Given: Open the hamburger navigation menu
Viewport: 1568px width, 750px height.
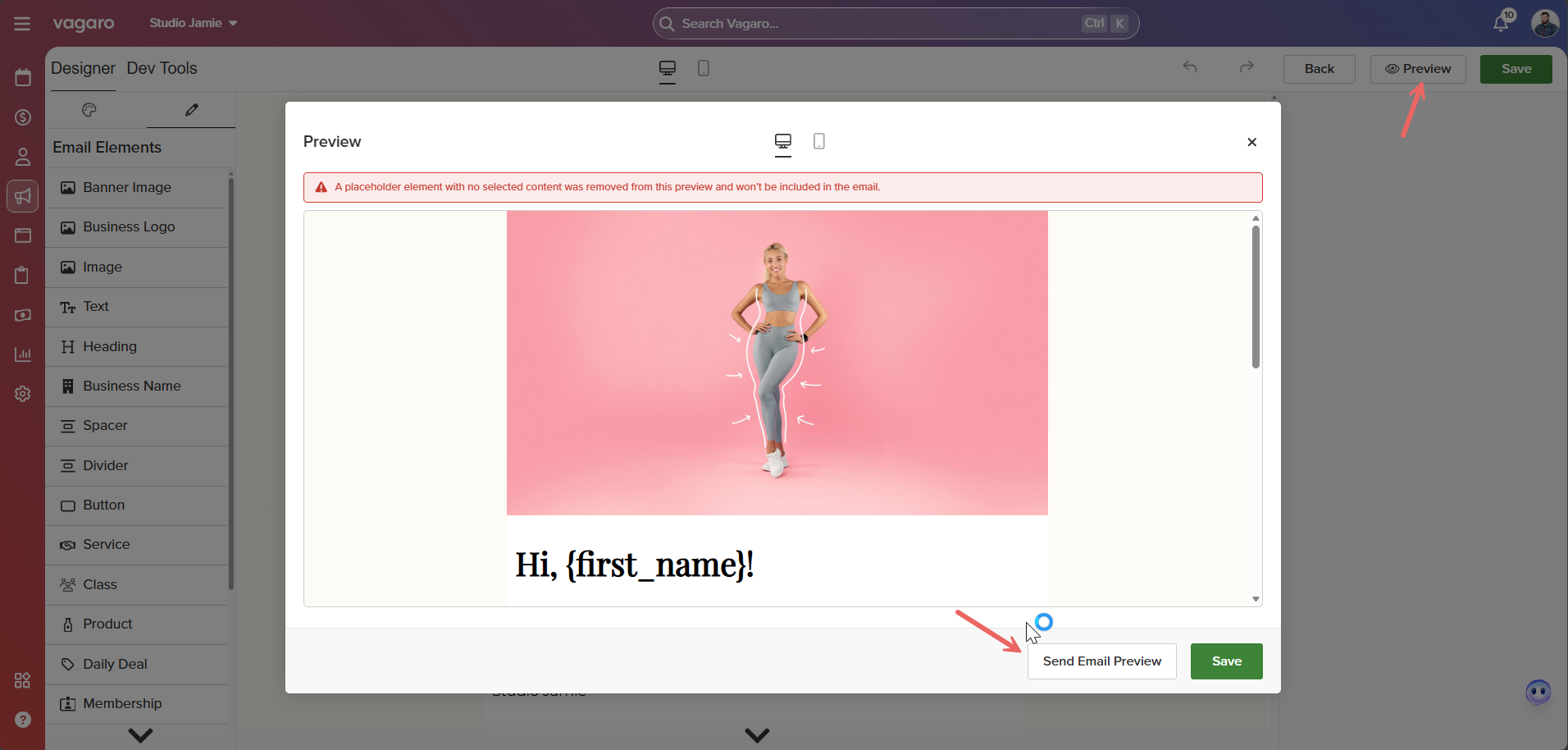Looking at the screenshot, I should [22, 24].
